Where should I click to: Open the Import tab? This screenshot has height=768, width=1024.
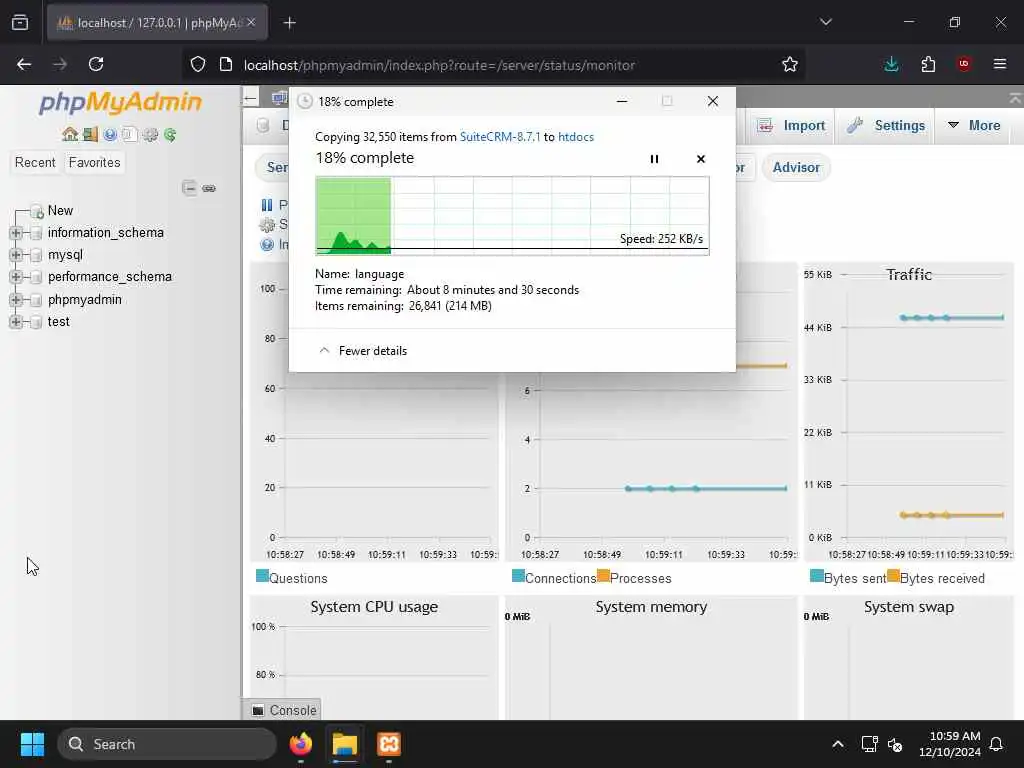(x=791, y=125)
